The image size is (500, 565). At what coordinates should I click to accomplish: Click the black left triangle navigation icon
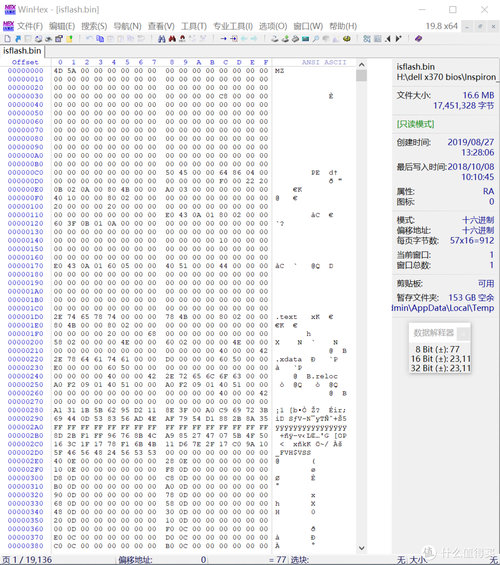[388, 39]
